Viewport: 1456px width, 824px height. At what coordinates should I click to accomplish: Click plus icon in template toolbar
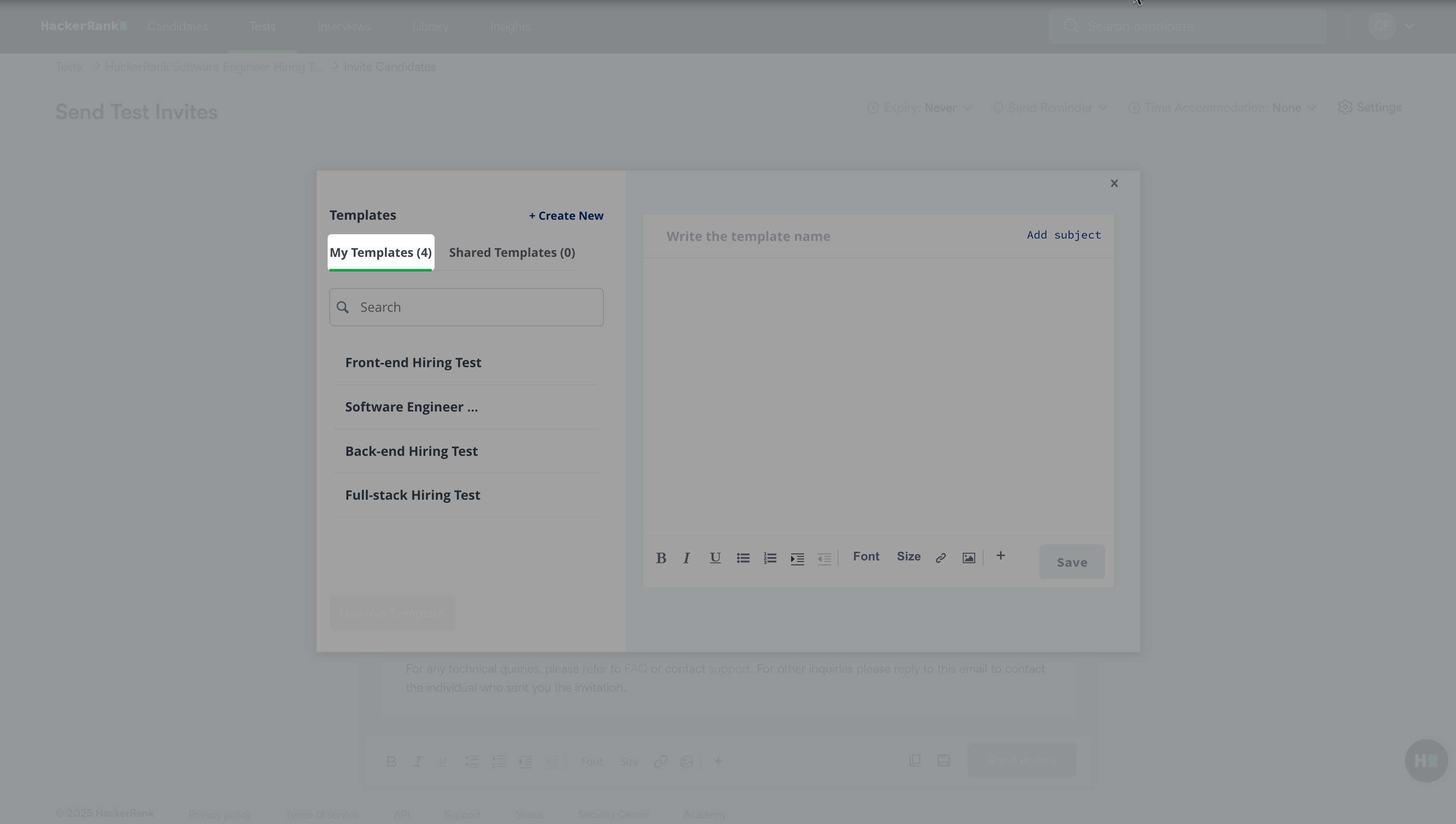click(1001, 556)
